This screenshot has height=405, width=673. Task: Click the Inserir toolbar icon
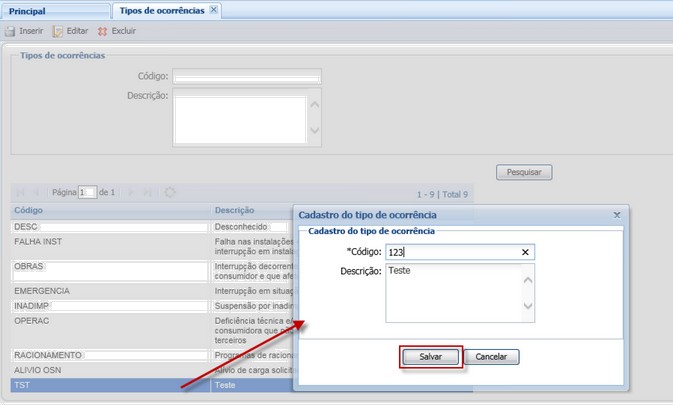pyautogui.click(x=10, y=31)
